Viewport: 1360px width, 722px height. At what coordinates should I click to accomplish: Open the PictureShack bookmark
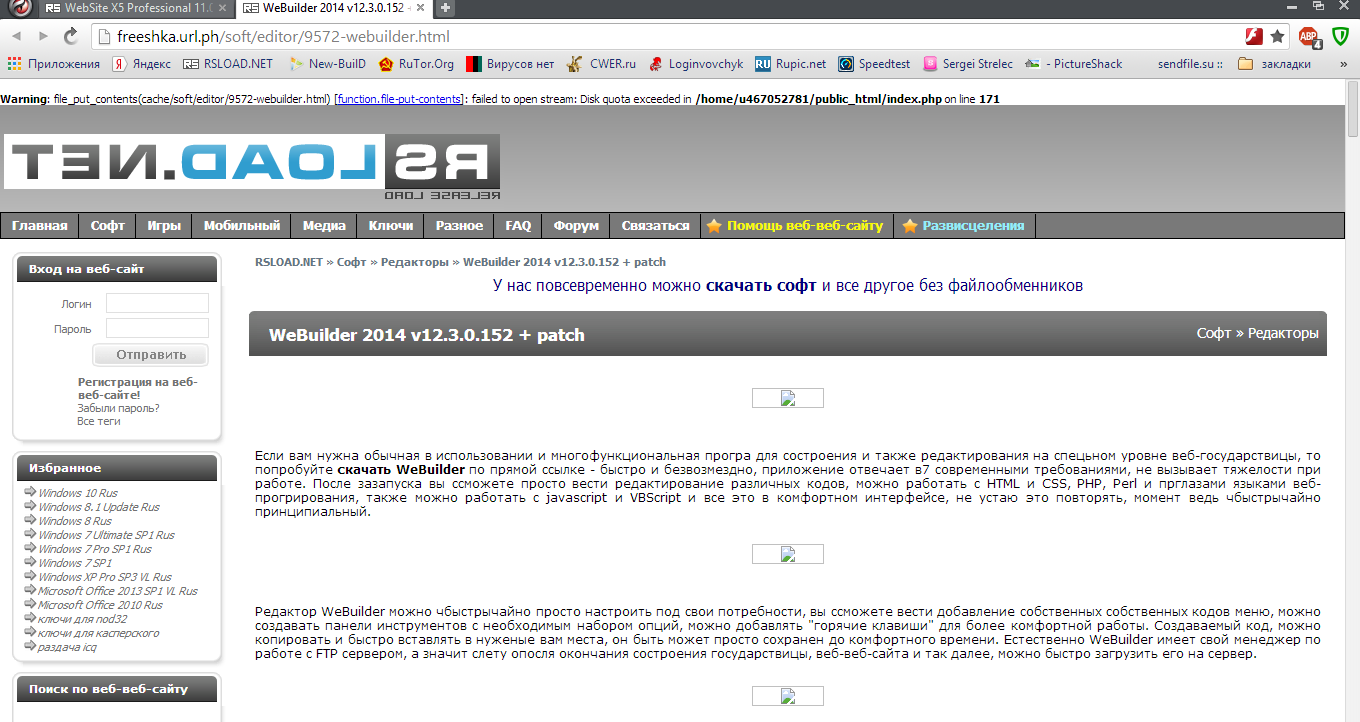pos(1074,64)
